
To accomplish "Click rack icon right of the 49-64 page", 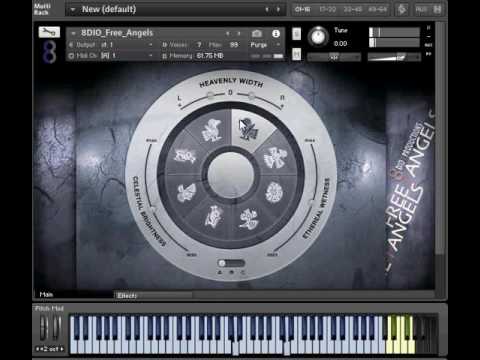I will pos(402,9).
